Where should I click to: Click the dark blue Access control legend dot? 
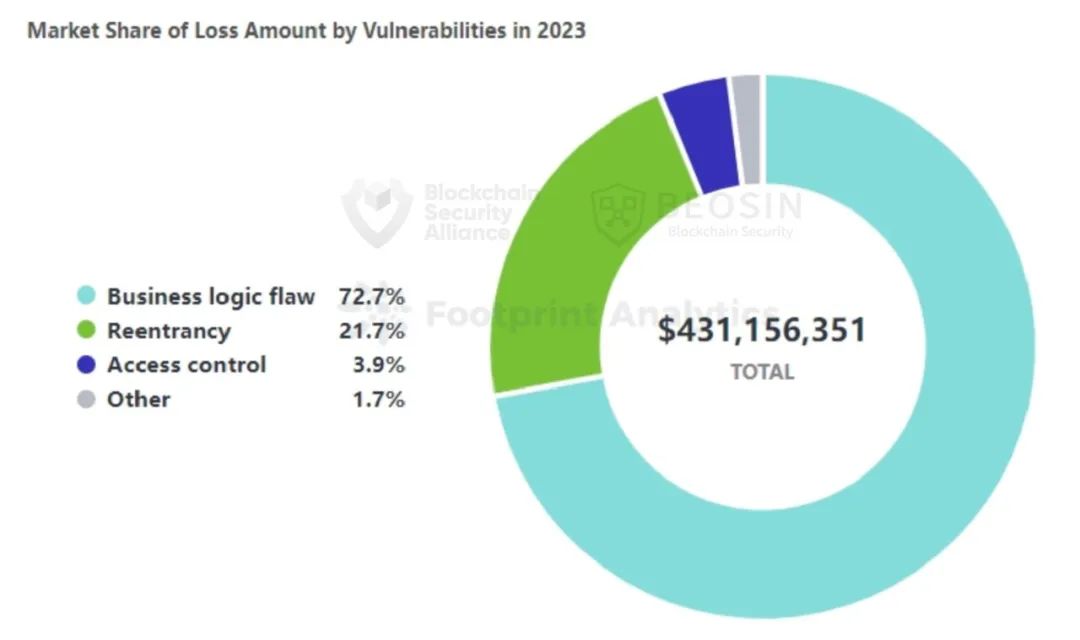coord(87,365)
